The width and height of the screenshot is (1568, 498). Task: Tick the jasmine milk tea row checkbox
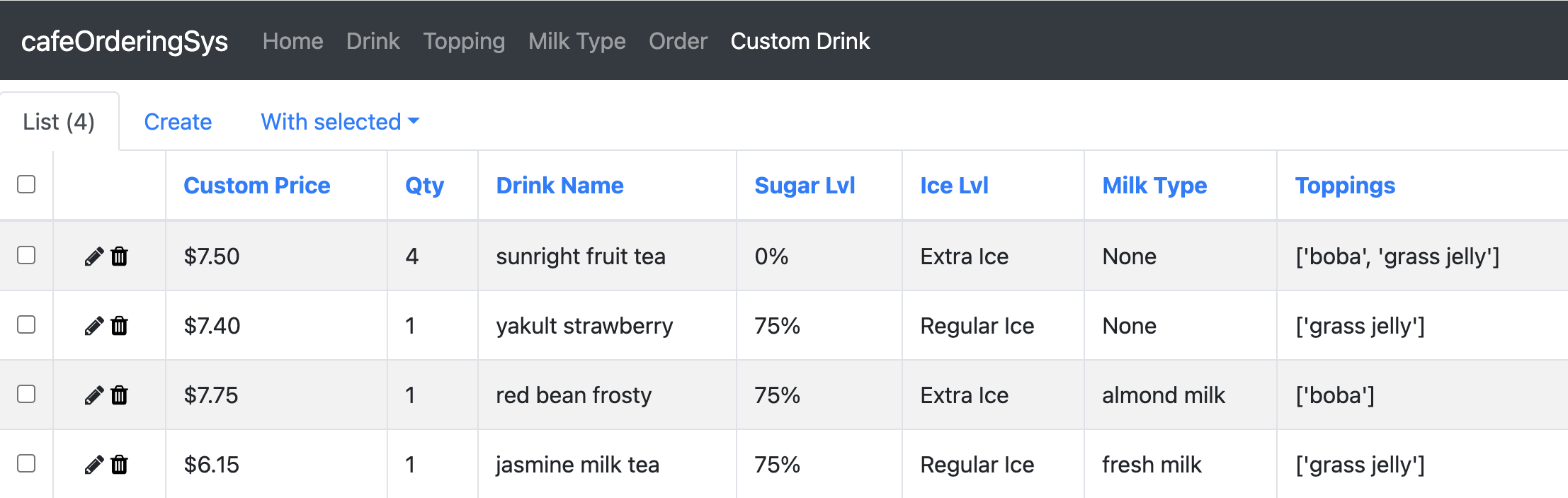click(26, 463)
